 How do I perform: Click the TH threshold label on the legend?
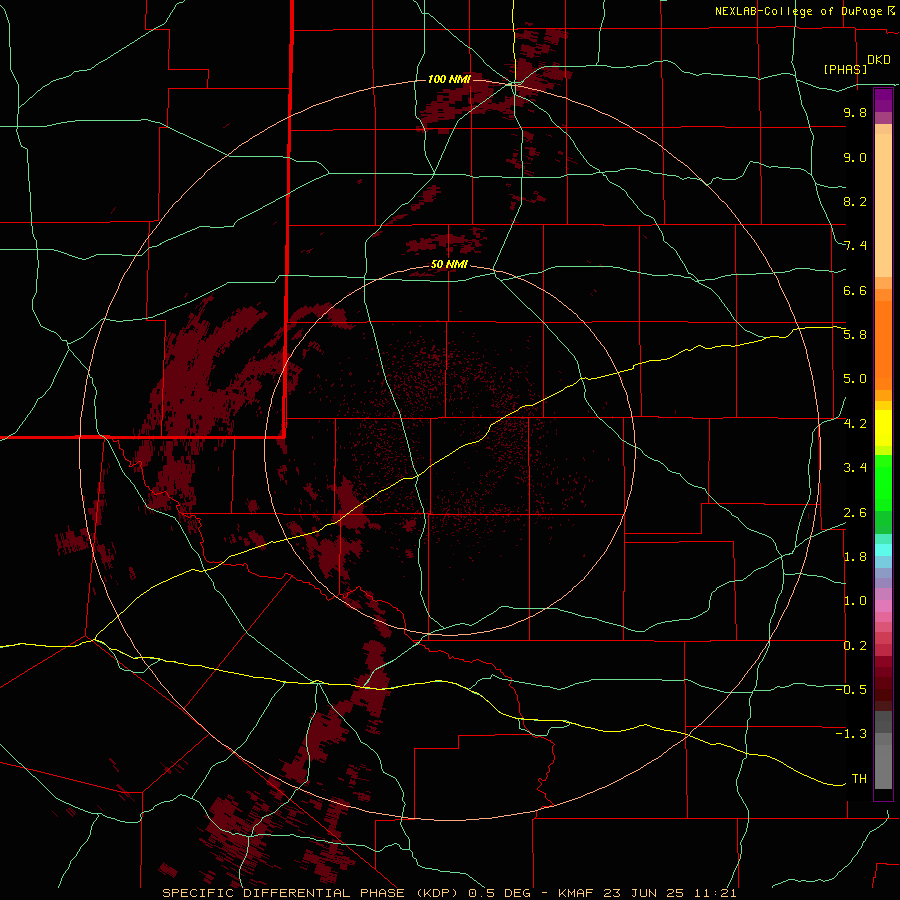coord(859,779)
